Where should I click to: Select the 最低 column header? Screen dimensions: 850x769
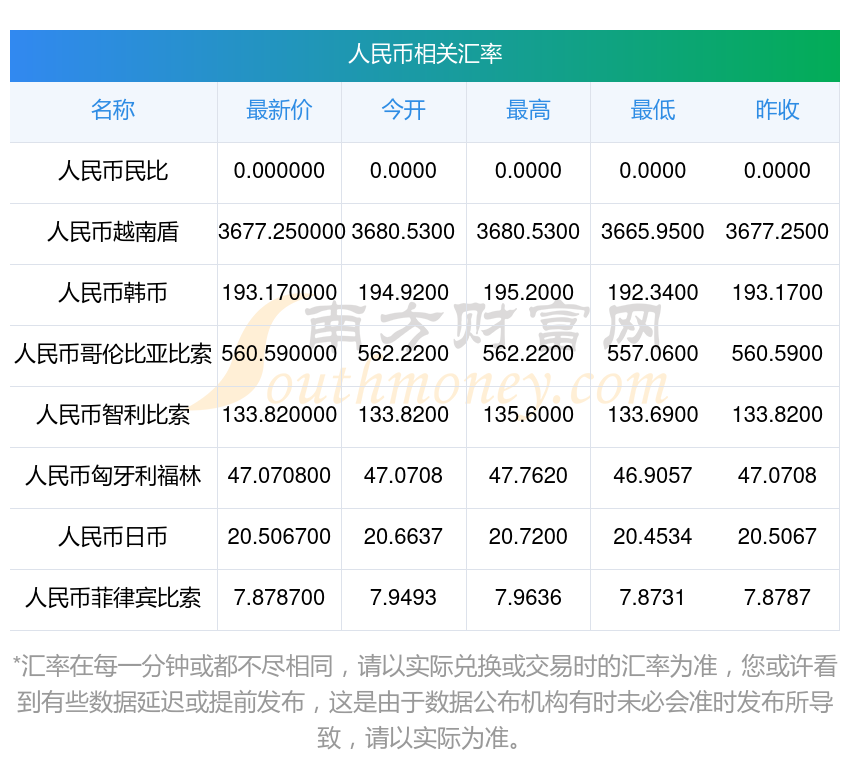[x=653, y=110]
